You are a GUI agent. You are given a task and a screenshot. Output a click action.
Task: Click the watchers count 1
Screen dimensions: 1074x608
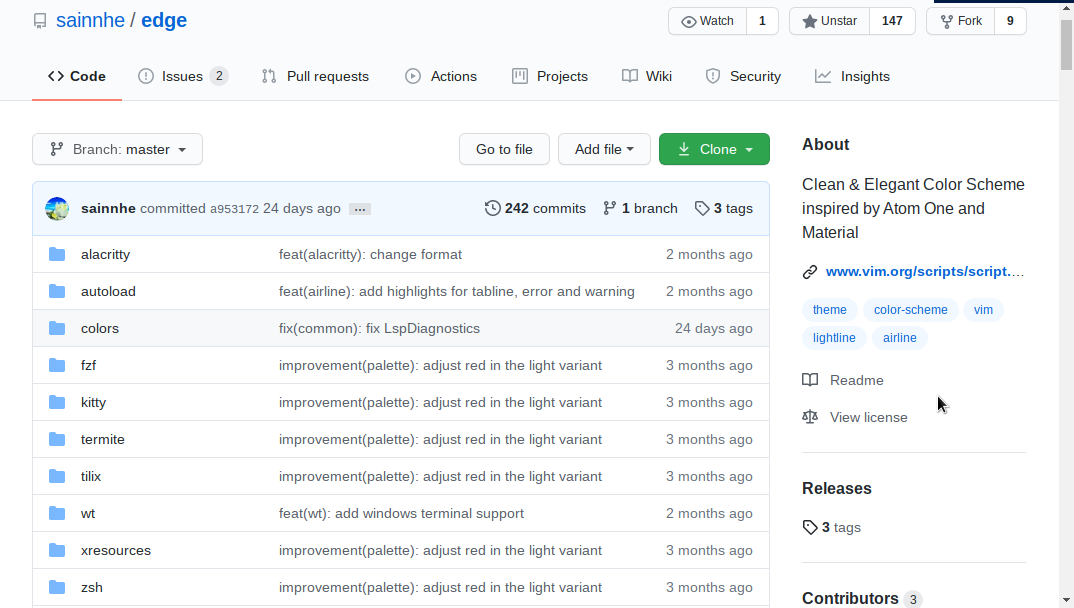pyautogui.click(x=762, y=21)
